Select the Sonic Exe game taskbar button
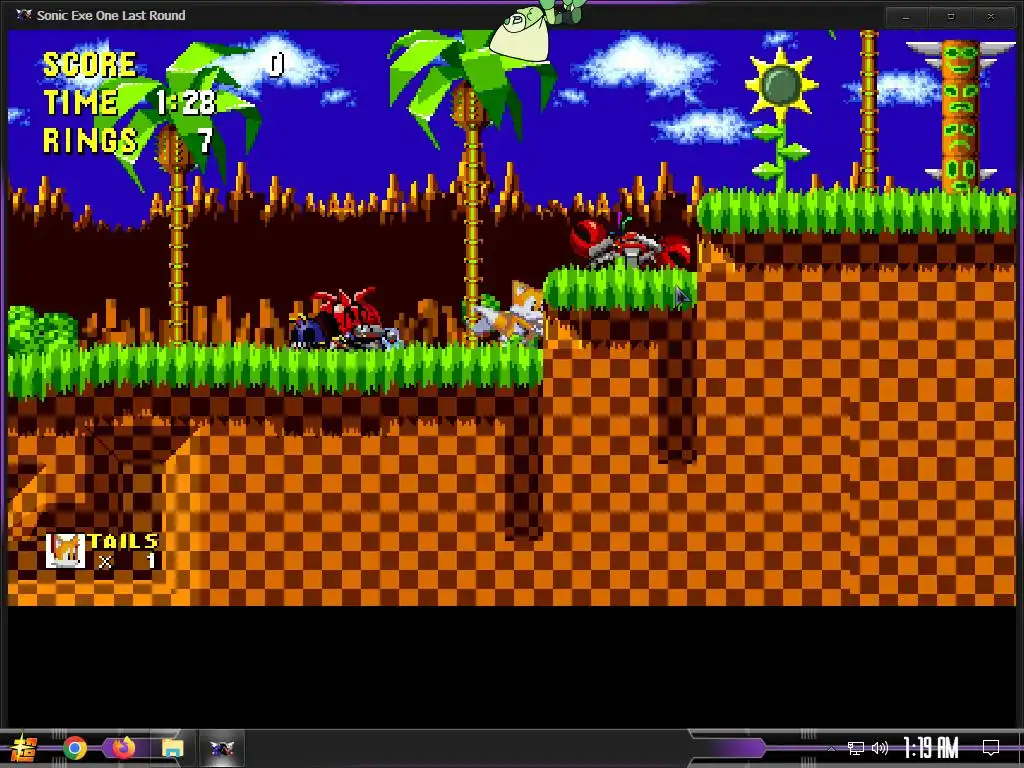The height and width of the screenshot is (768, 1024). (222, 748)
